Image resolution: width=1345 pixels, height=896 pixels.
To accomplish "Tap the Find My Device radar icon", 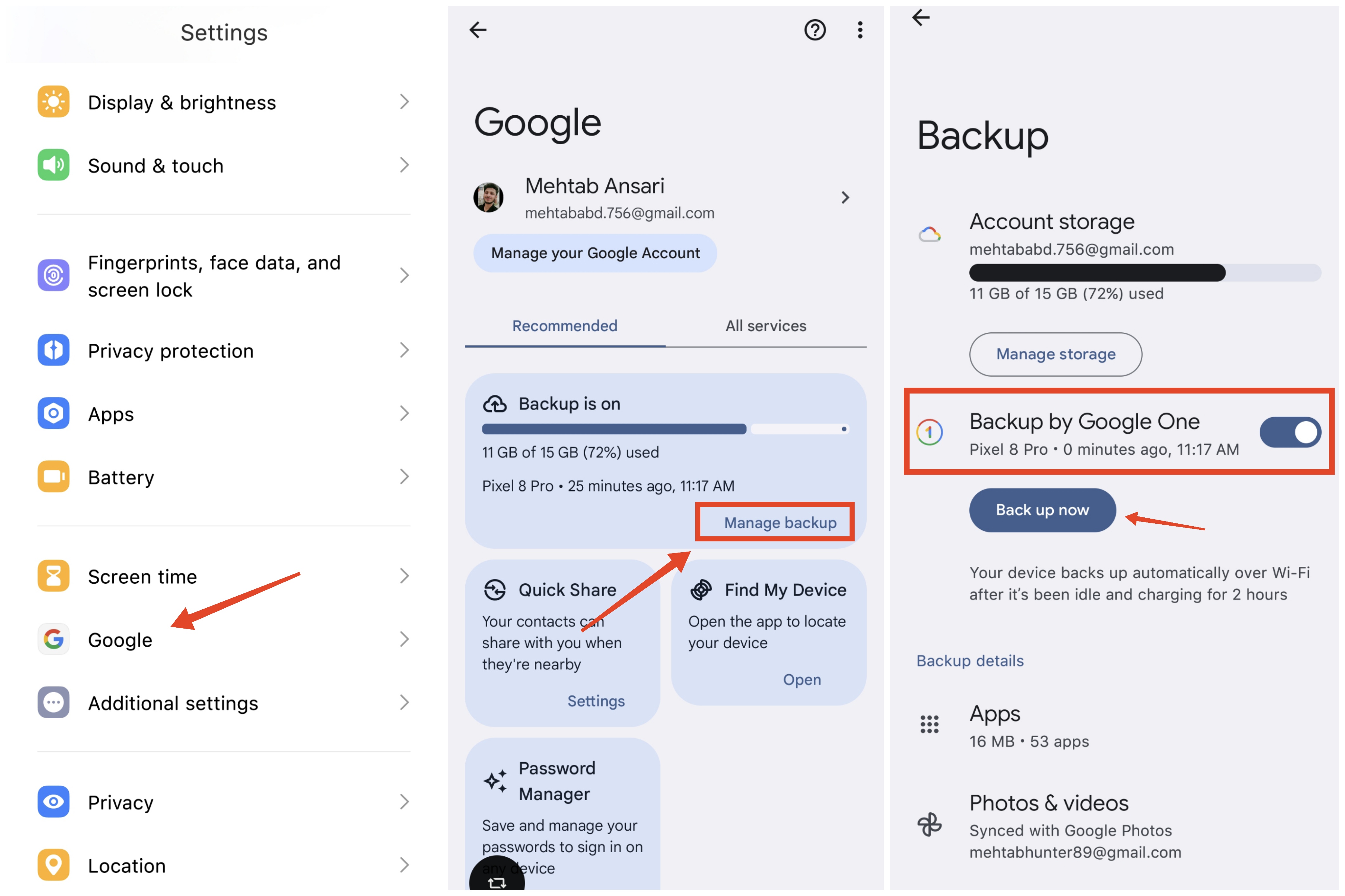I will pyautogui.click(x=701, y=590).
